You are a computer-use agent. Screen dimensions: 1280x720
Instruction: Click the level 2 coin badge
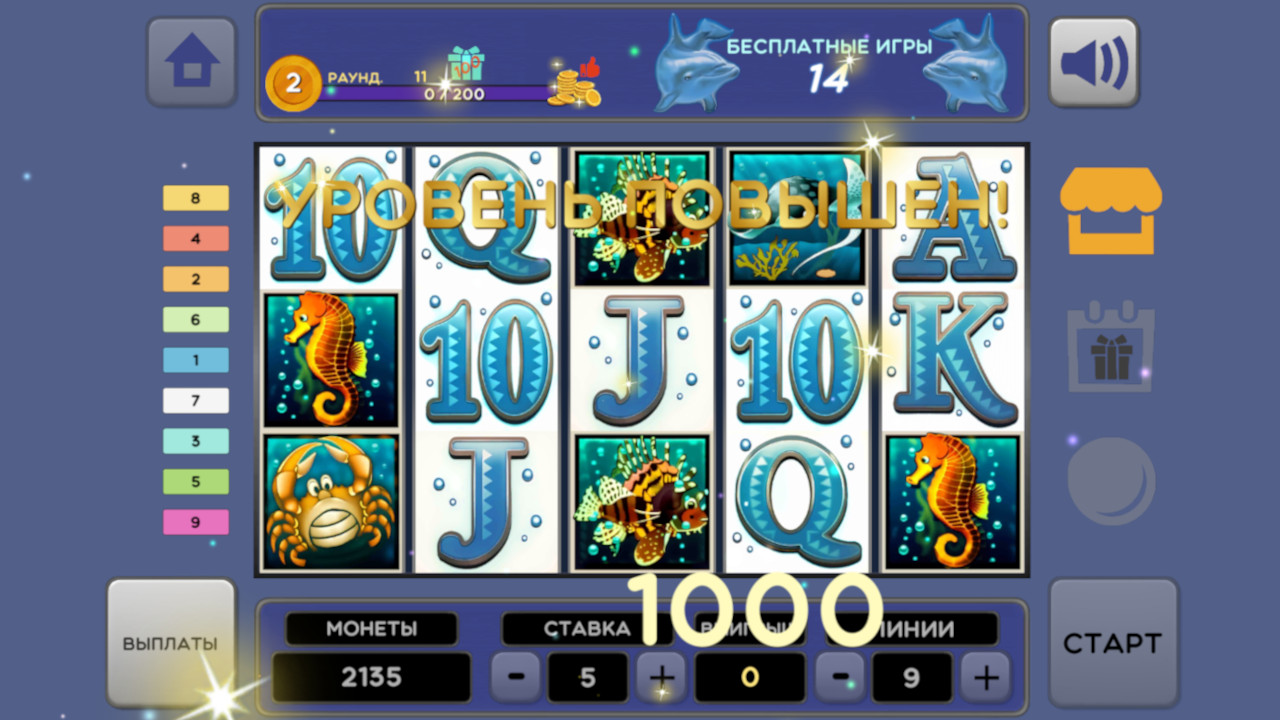click(x=293, y=84)
